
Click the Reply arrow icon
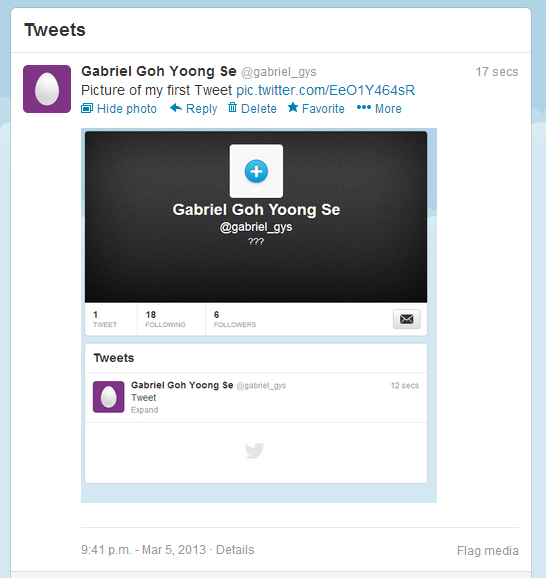point(176,108)
